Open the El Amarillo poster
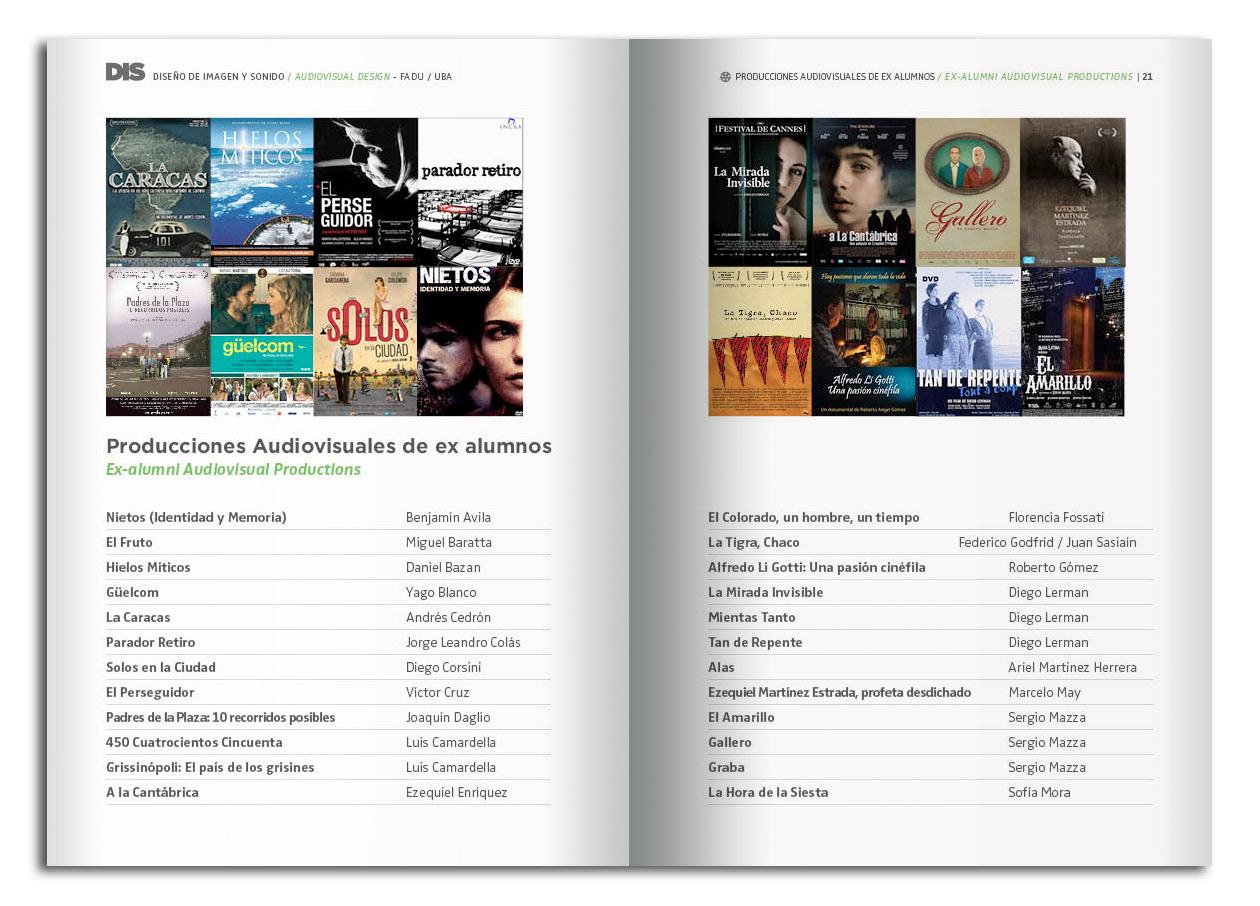 point(1073,341)
